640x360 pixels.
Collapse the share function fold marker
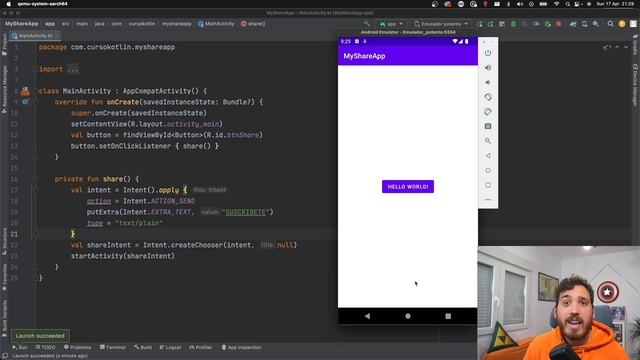[x=36, y=179]
